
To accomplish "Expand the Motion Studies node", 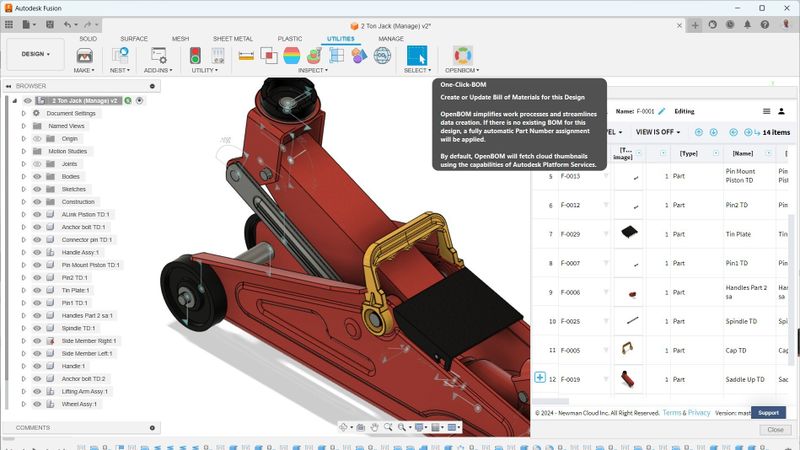I will tap(23, 152).
